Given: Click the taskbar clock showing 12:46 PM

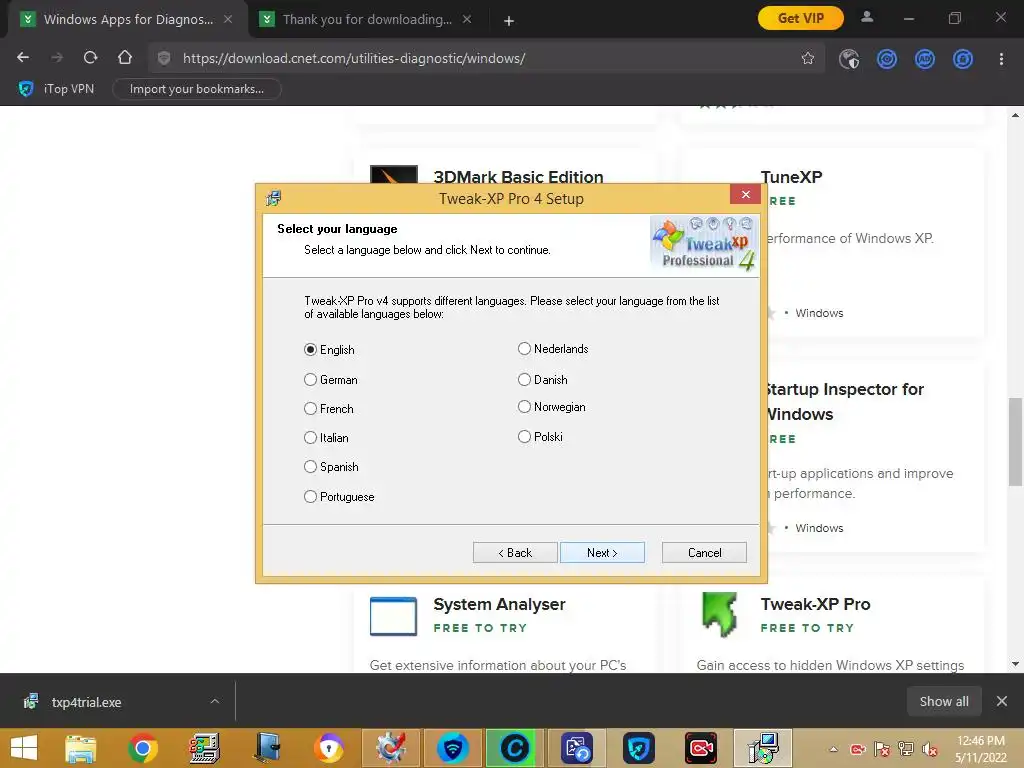Looking at the screenshot, I should [980, 749].
